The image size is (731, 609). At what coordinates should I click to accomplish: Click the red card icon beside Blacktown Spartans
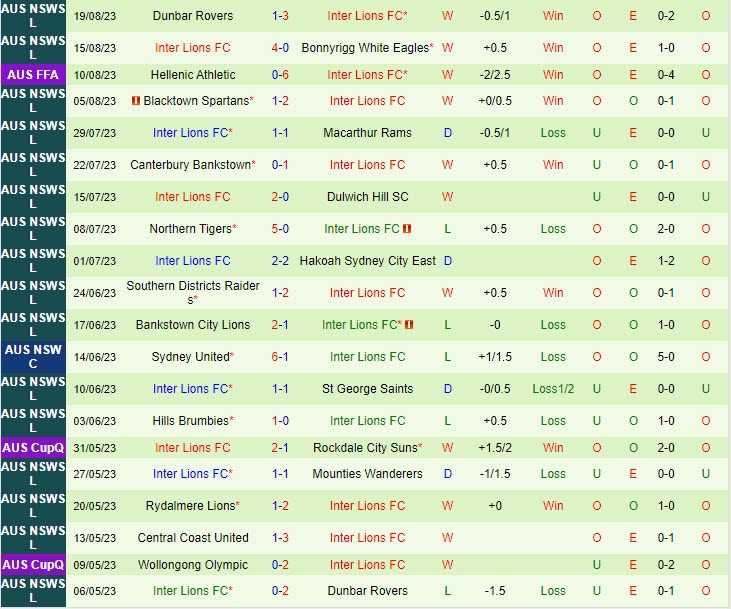pos(136,101)
